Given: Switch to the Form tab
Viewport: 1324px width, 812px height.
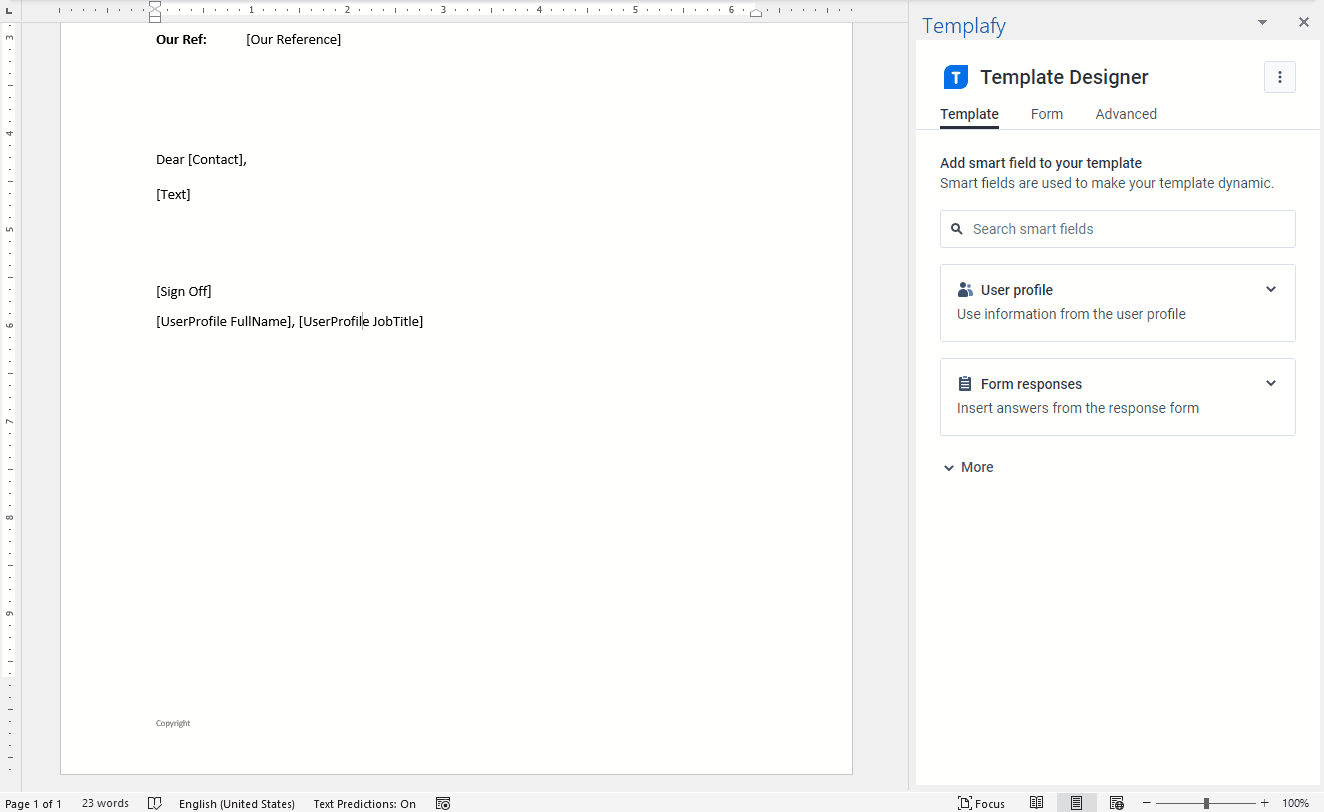Looking at the screenshot, I should 1047,114.
